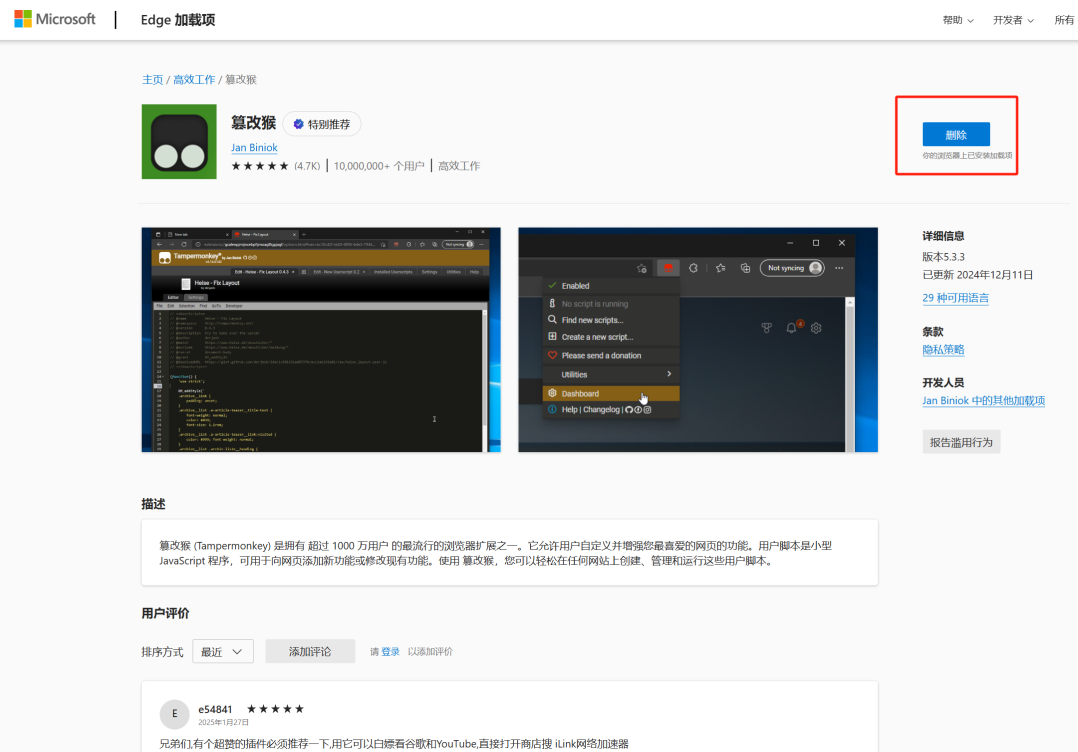Screen dimensions: 1078x752
Task: Open the 所有 menu in the header
Action: point(1065,20)
